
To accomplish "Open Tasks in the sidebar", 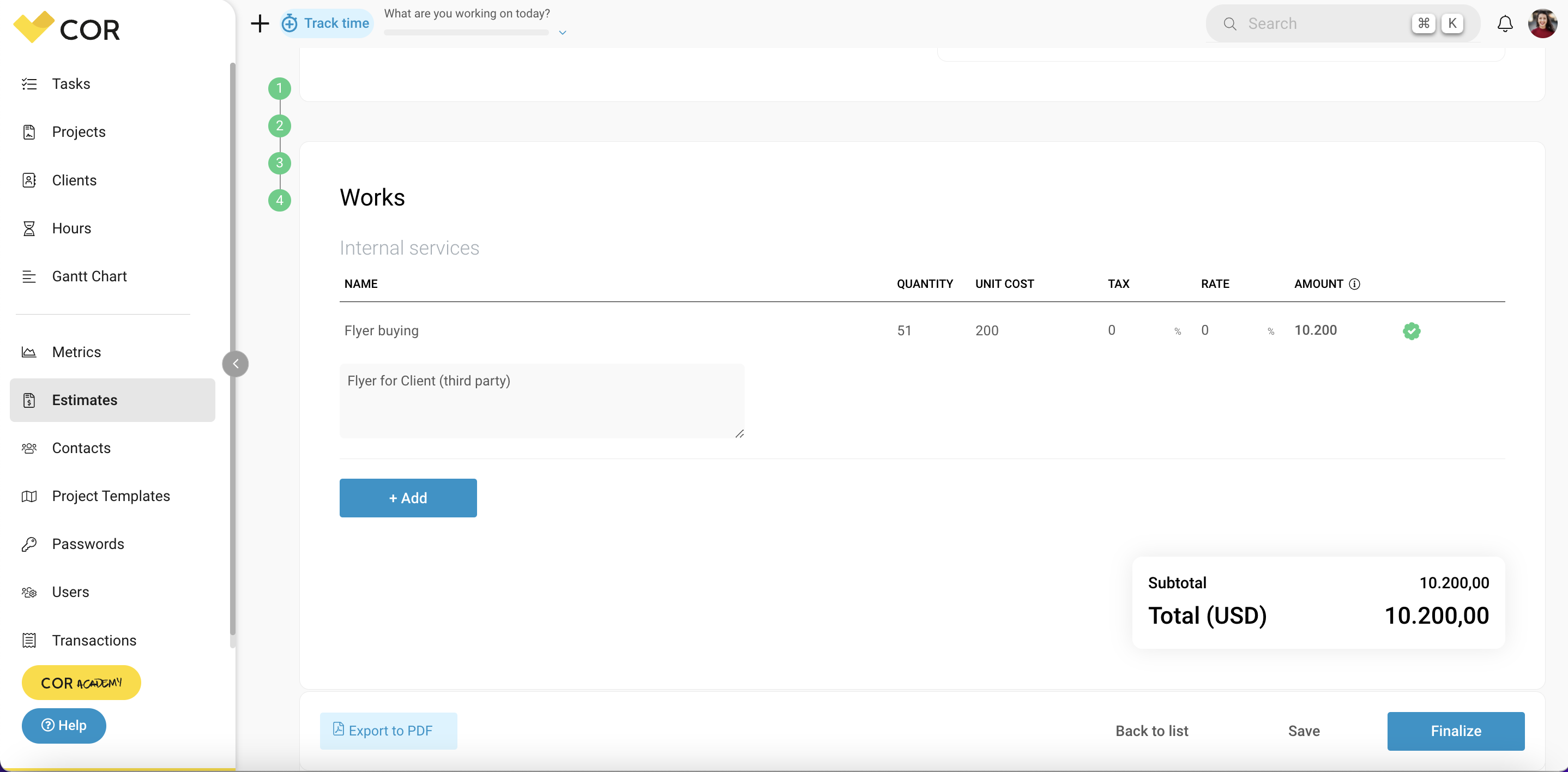I will point(113,83).
